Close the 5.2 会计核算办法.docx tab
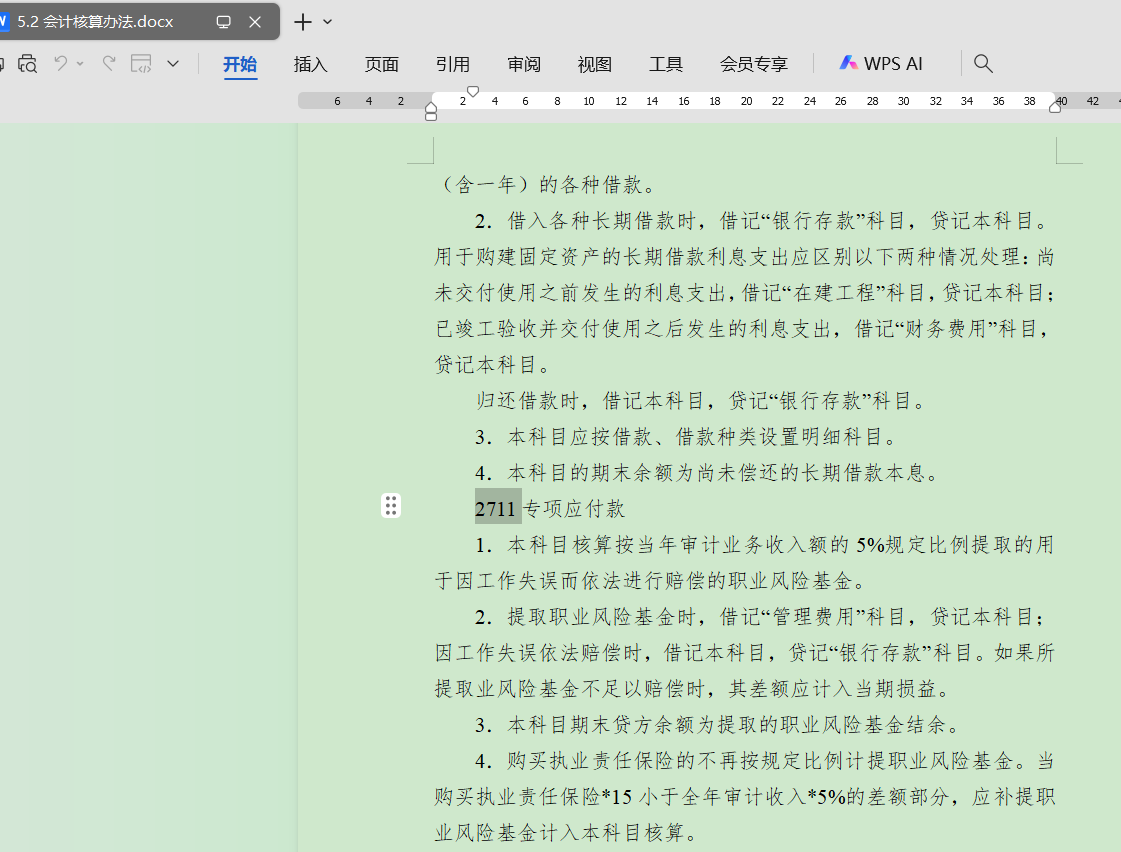The width and height of the screenshot is (1121, 852). (x=256, y=22)
